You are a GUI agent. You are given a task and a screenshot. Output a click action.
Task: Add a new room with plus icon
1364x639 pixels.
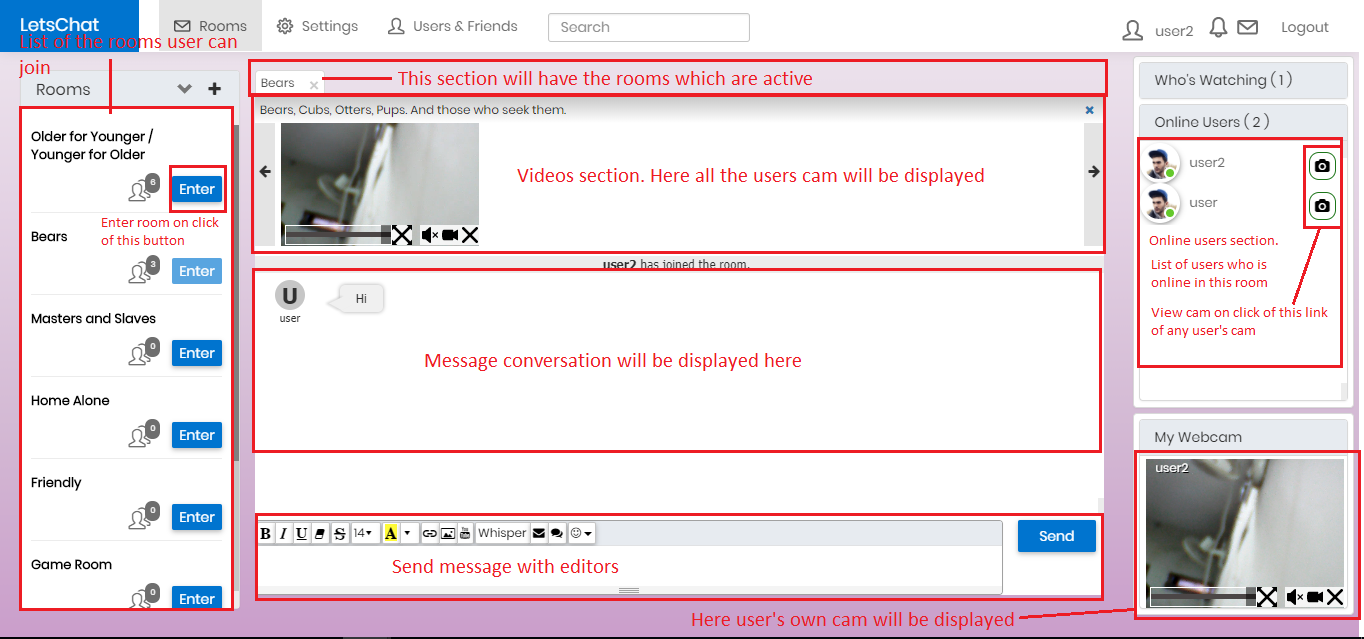click(x=214, y=89)
